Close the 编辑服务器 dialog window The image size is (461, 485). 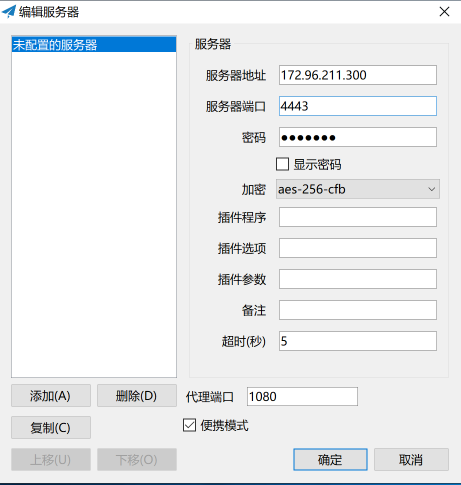(x=444, y=12)
